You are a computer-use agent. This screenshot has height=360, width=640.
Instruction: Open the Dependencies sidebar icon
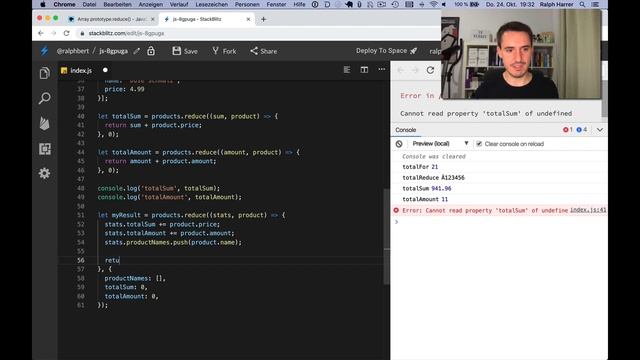[x=44, y=149]
